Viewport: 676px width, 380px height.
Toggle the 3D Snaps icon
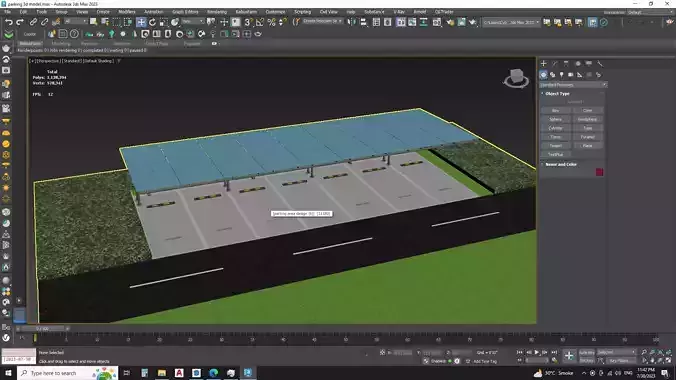click(x=248, y=22)
